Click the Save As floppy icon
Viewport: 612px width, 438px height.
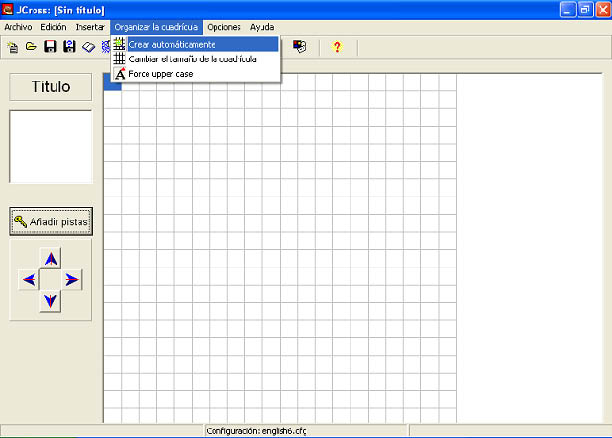click(x=69, y=47)
